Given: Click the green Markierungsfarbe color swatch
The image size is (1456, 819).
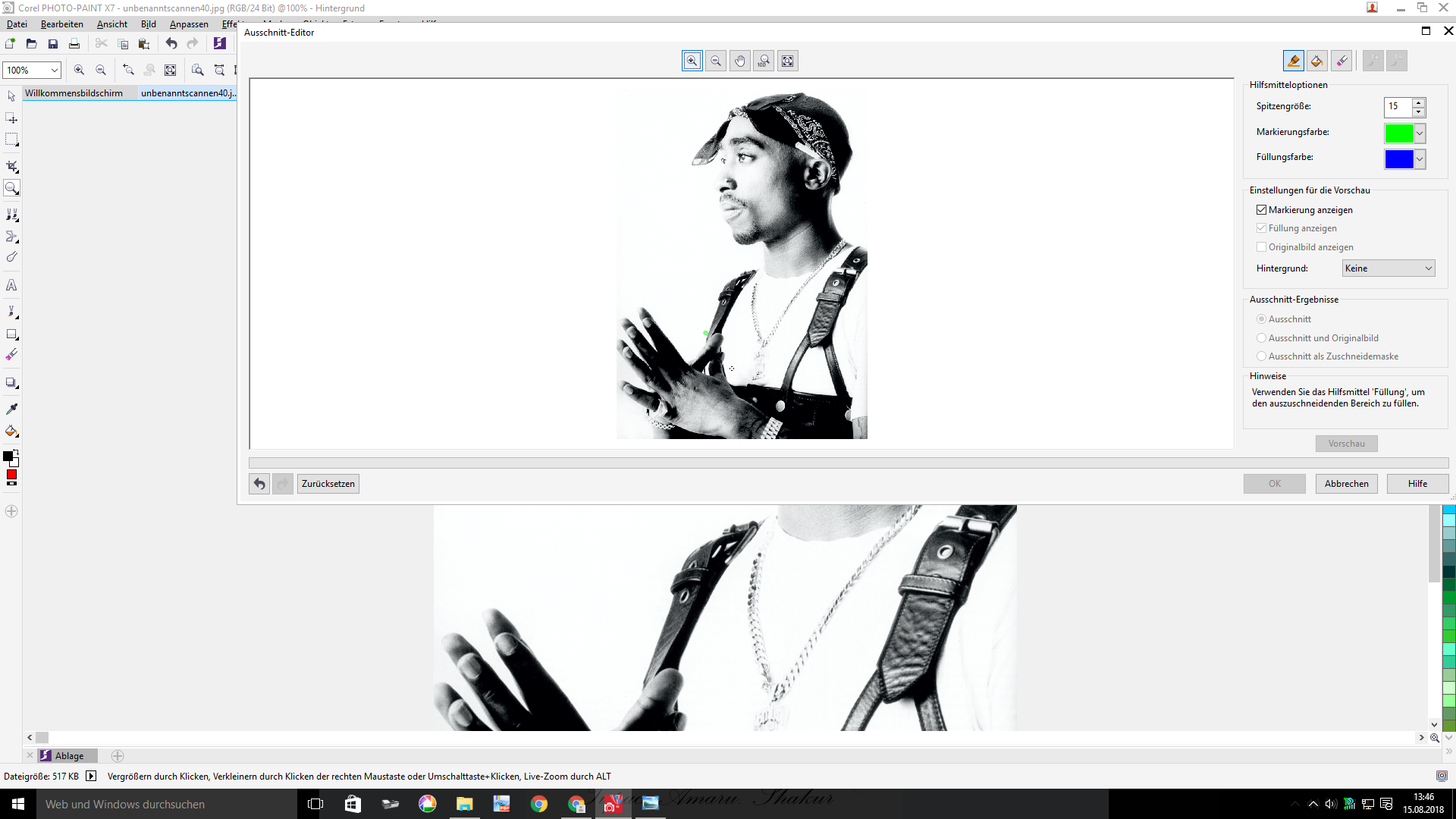Looking at the screenshot, I should (1399, 133).
